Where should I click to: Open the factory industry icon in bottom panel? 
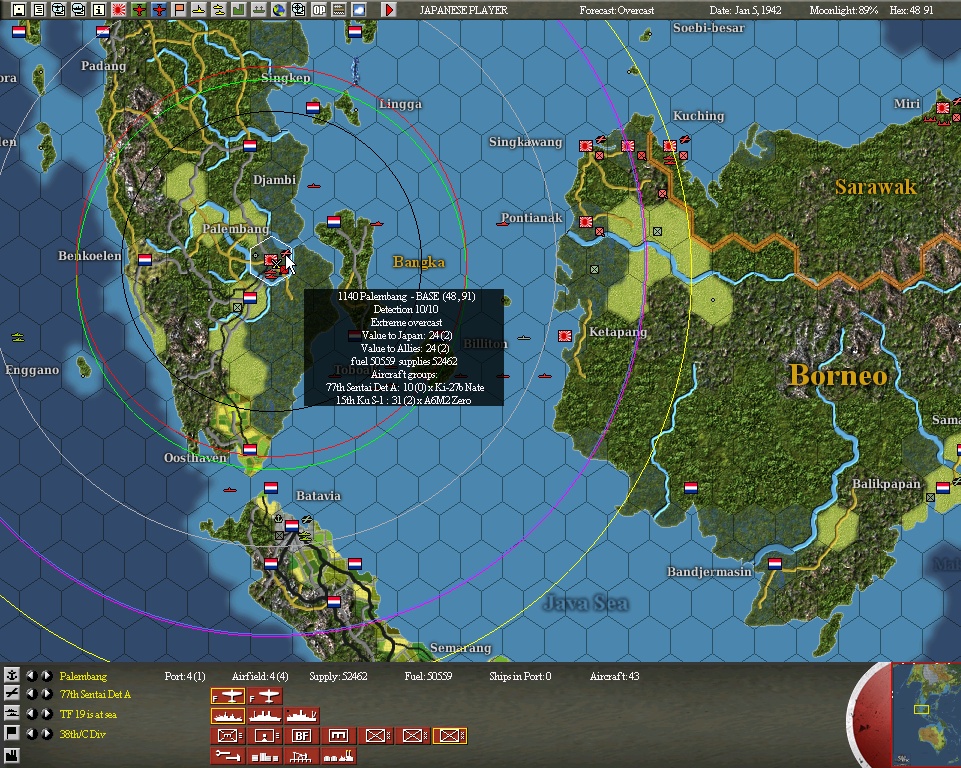coord(12,756)
